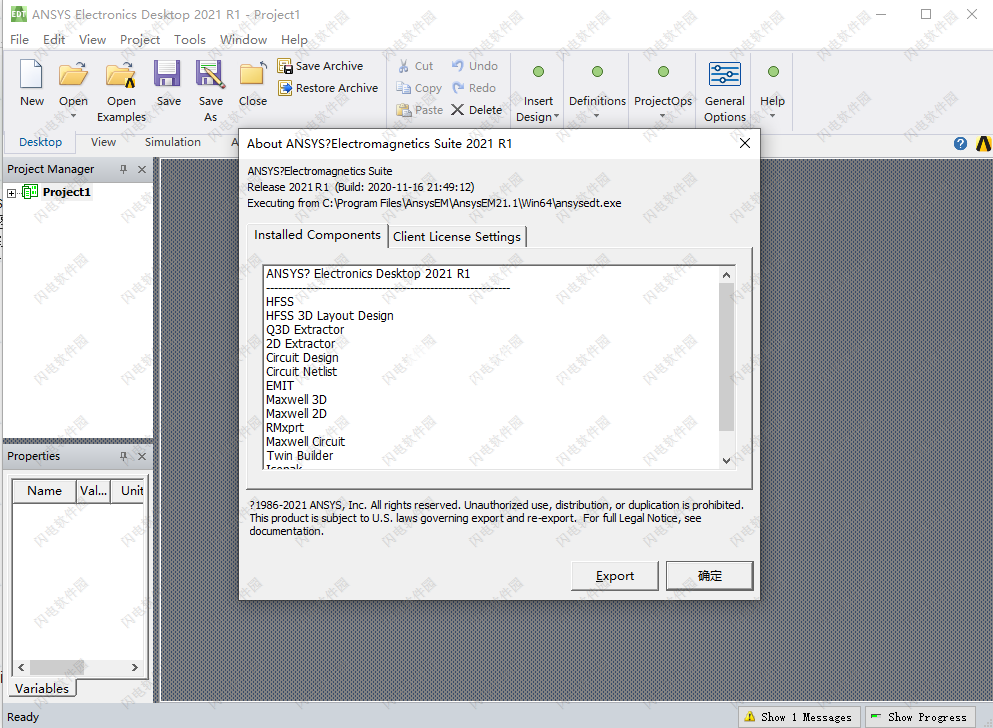Screen dimensions: 993x728
Task: Click the Save floppy disk icon
Action: point(168,74)
